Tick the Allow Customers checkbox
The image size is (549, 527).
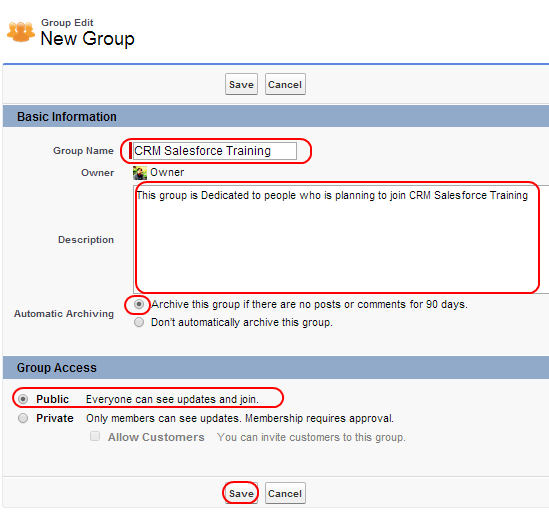[x=95, y=436]
